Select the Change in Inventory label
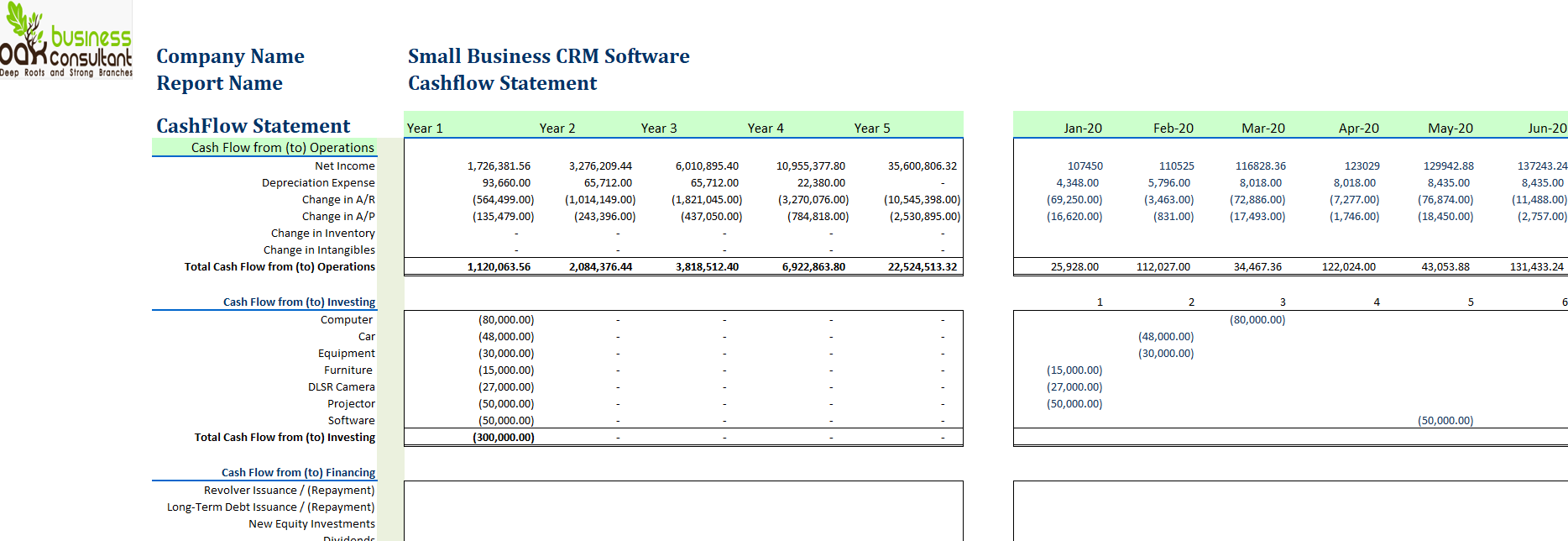 [323, 234]
